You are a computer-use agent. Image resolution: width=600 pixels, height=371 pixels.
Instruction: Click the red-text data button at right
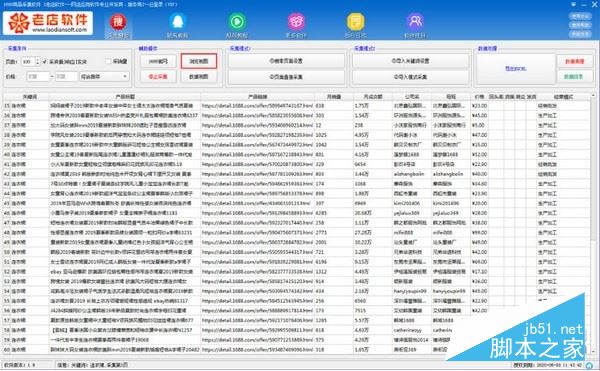[574, 61]
